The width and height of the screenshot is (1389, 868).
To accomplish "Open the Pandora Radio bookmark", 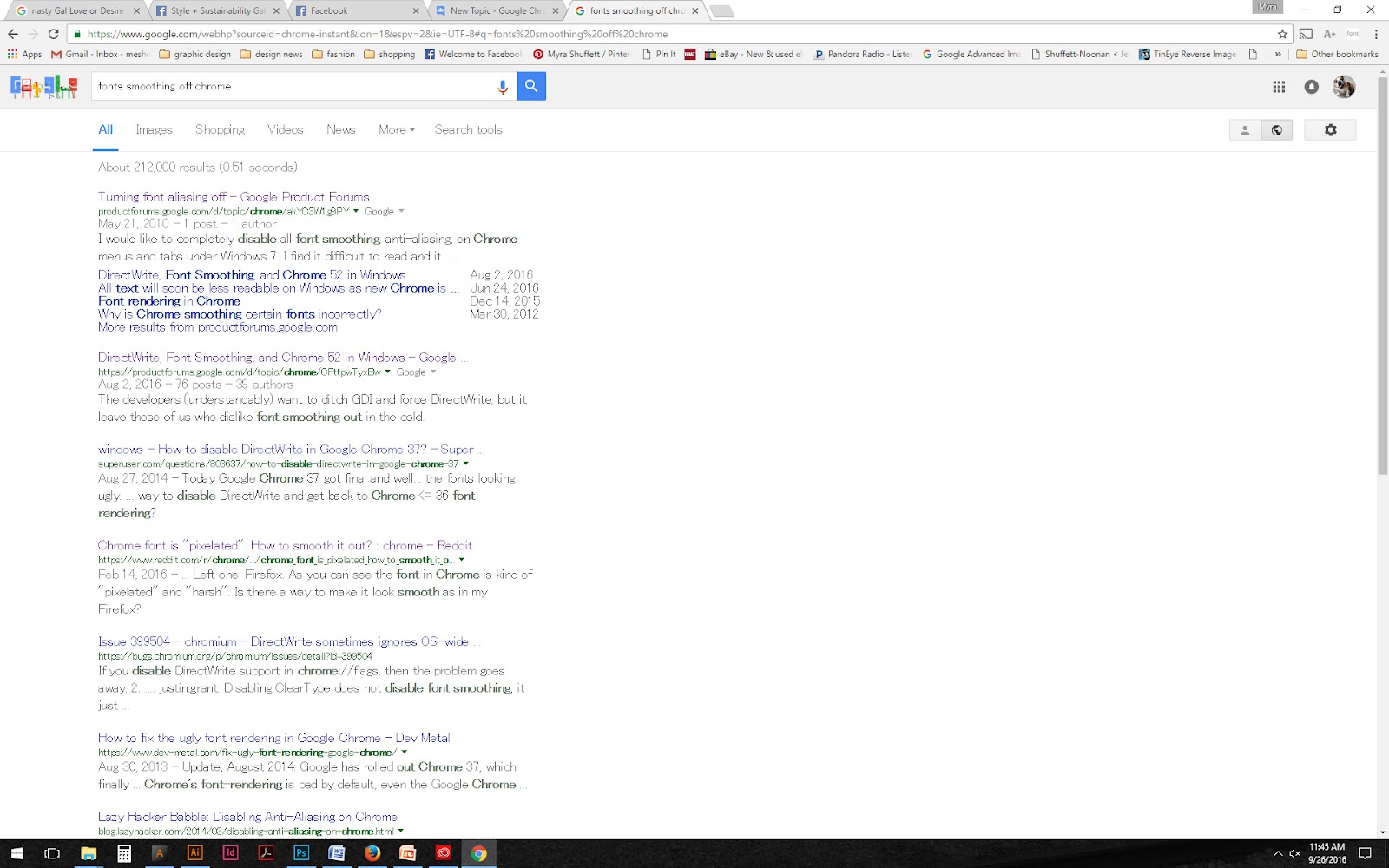I will click(x=861, y=54).
